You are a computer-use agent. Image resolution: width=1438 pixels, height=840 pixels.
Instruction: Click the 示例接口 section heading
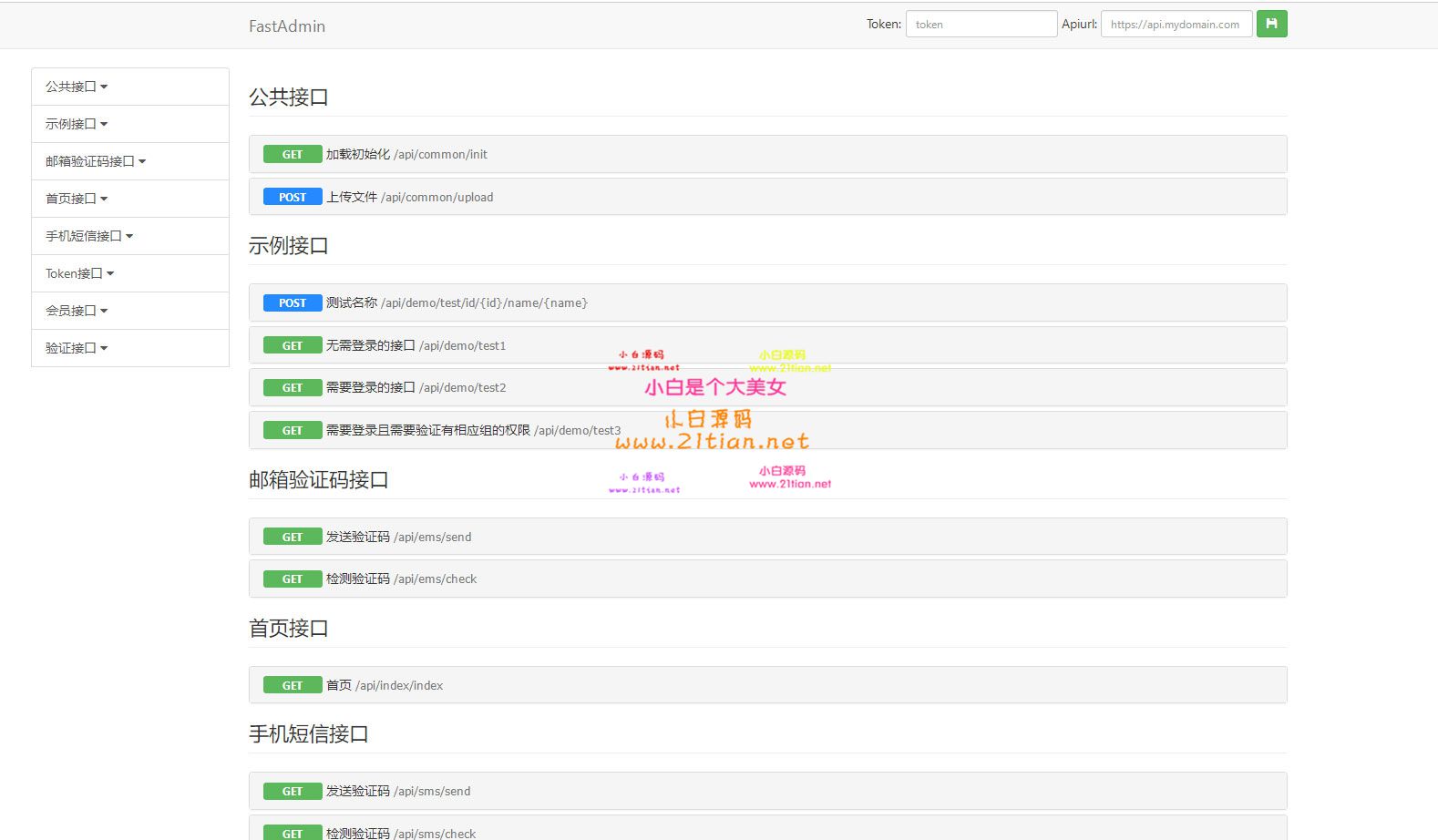click(x=289, y=245)
